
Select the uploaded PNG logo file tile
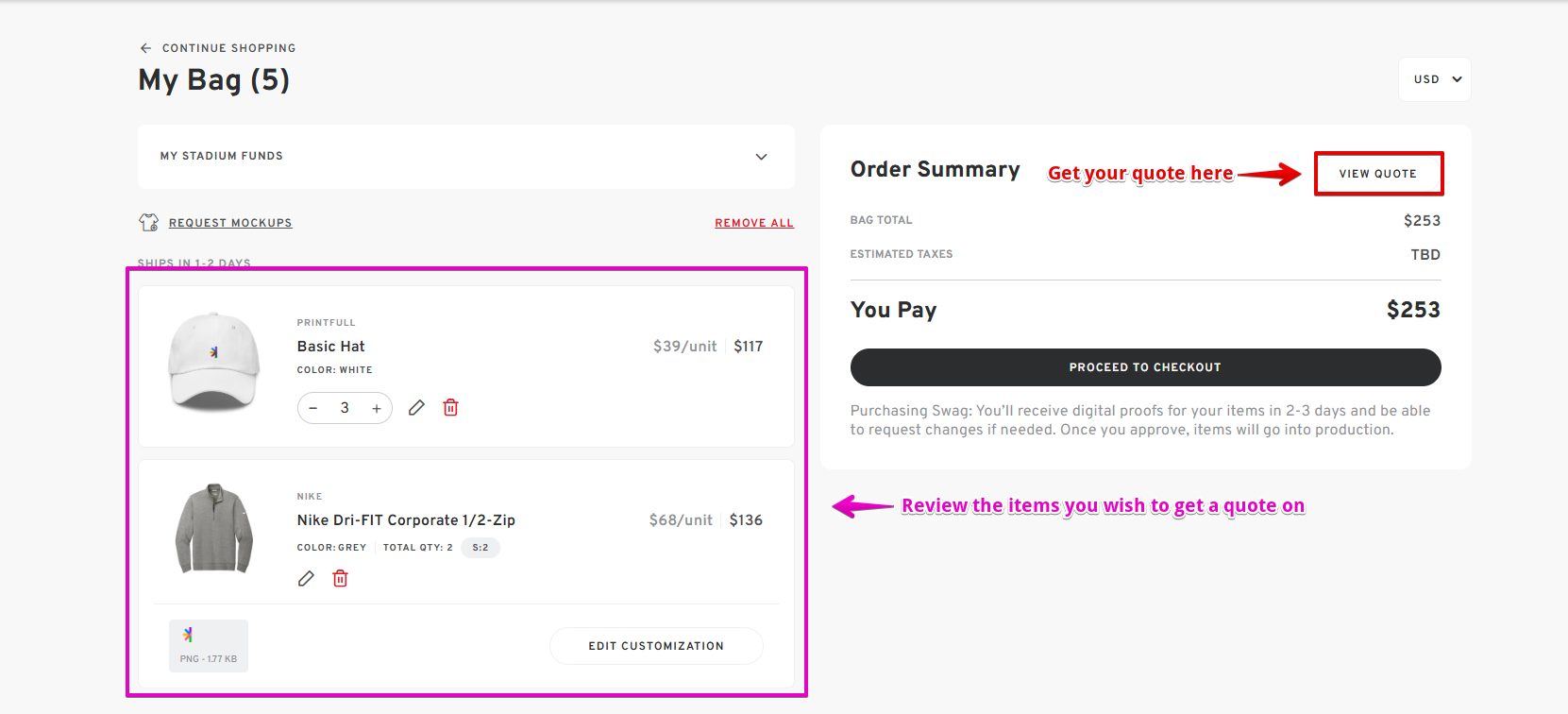click(x=209, y=646)
